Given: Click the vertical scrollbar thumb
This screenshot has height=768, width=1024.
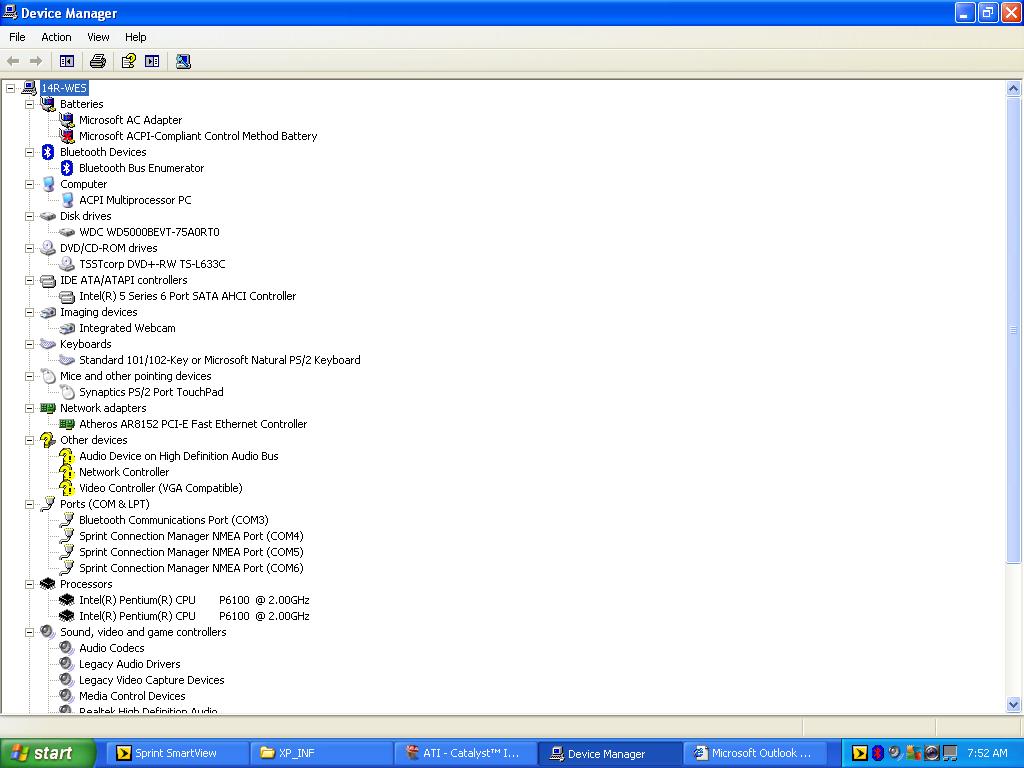Looking at the screenshot, I should click(x=1014, y=330).
